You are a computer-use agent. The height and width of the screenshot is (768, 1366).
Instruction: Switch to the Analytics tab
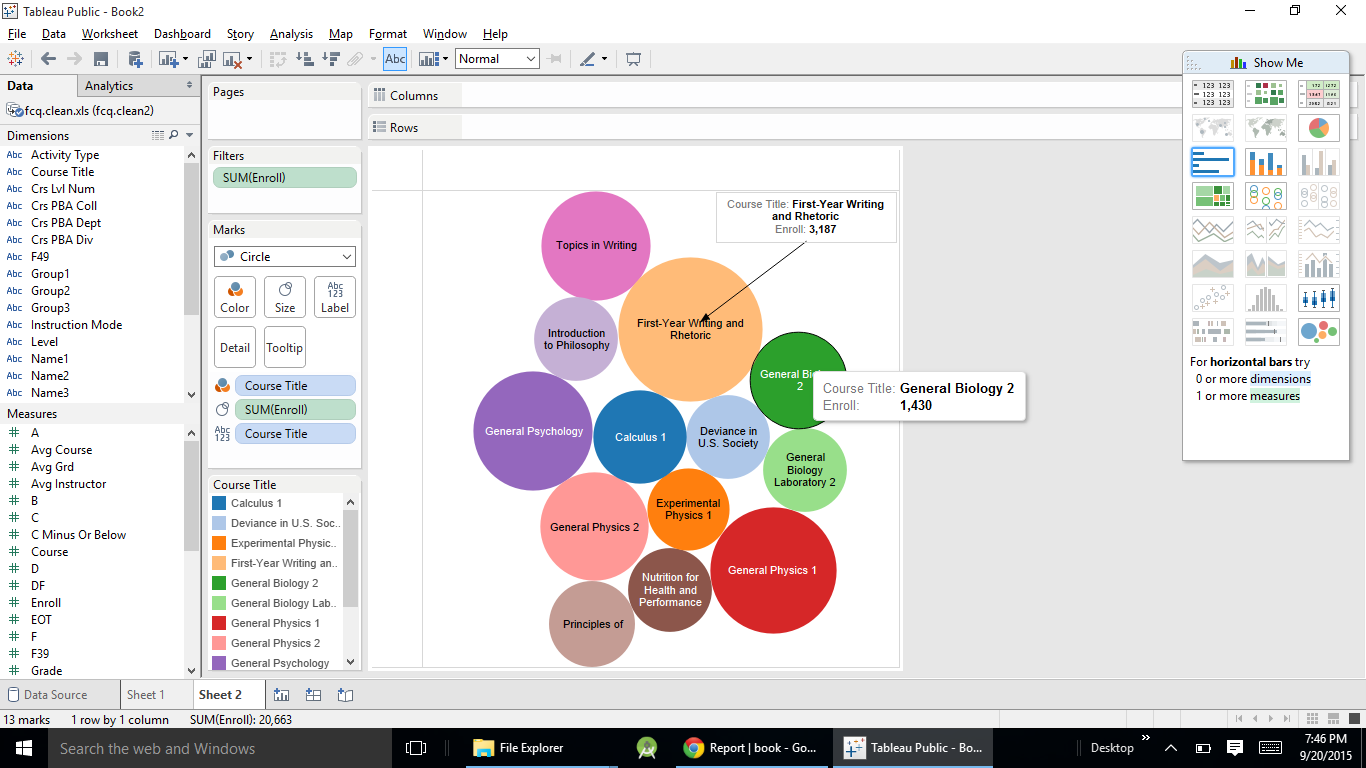(x=109, y=86)
